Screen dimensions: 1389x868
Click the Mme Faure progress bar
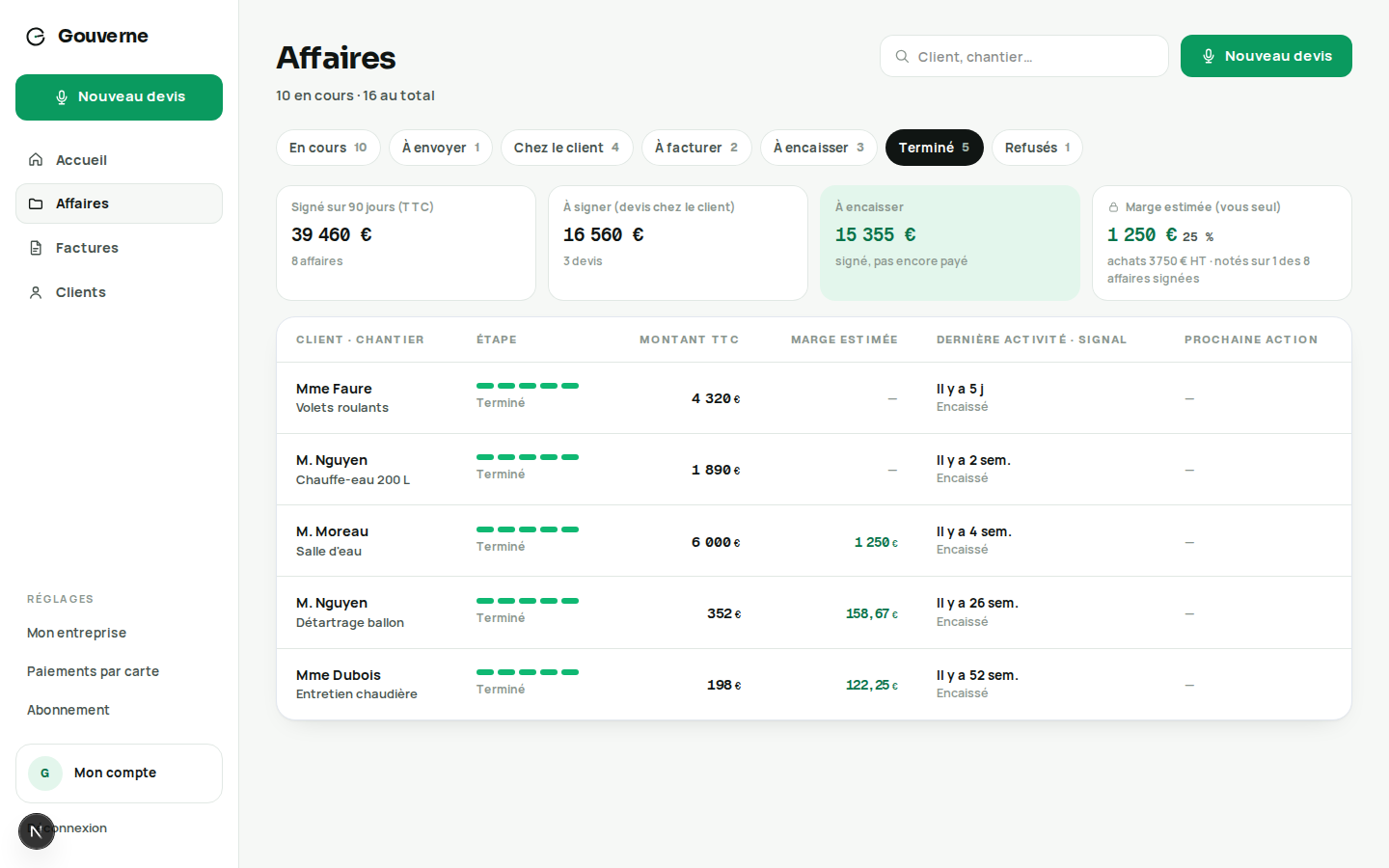point(528,386)
